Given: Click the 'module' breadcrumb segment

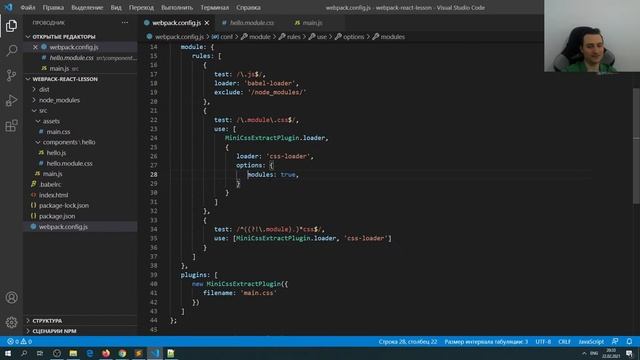Looking at the screenshot, I should (260, 37).
